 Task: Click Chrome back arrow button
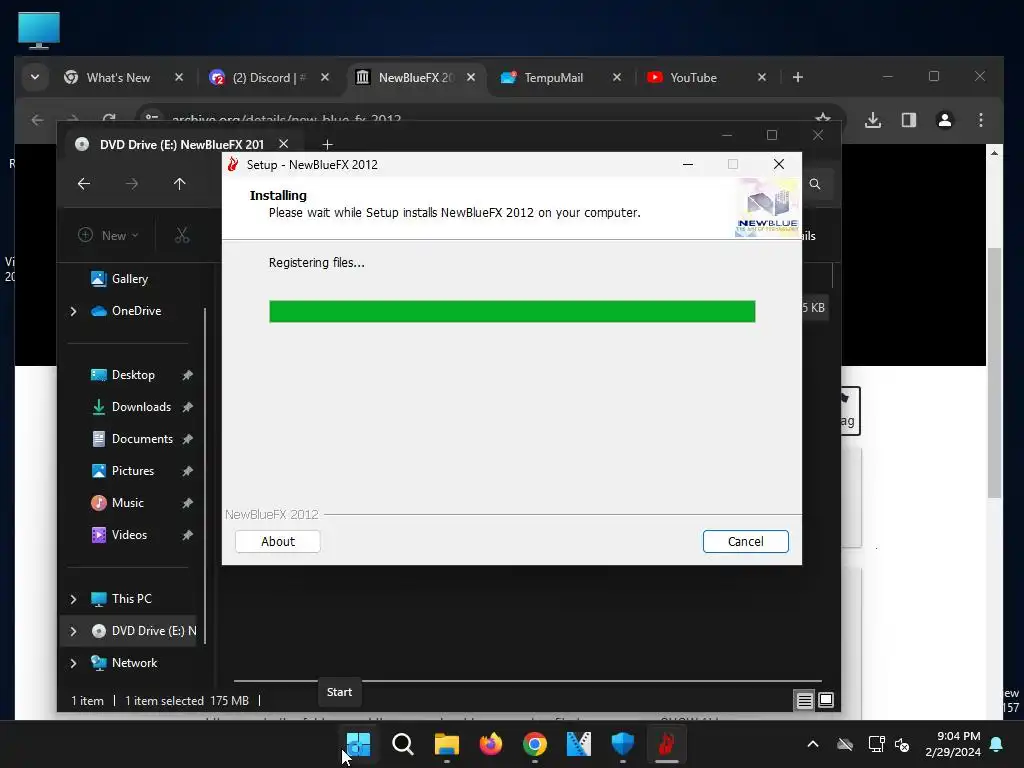pos(37,120)
